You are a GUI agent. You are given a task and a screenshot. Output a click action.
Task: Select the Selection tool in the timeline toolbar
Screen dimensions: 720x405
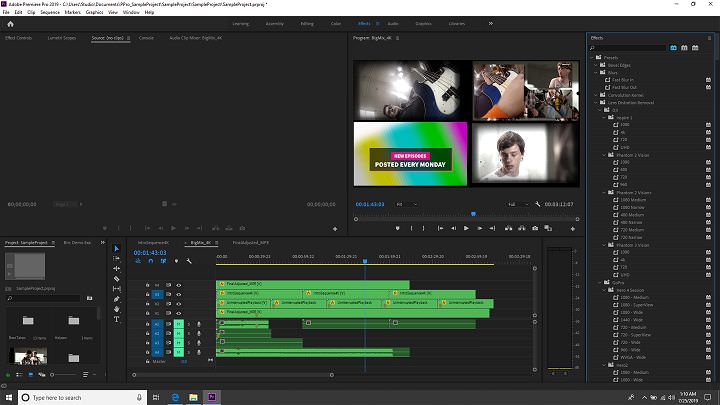click(117, 248)
